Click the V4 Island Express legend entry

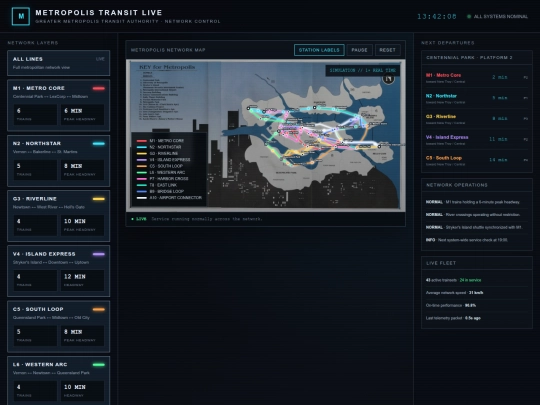click(163, 160)
